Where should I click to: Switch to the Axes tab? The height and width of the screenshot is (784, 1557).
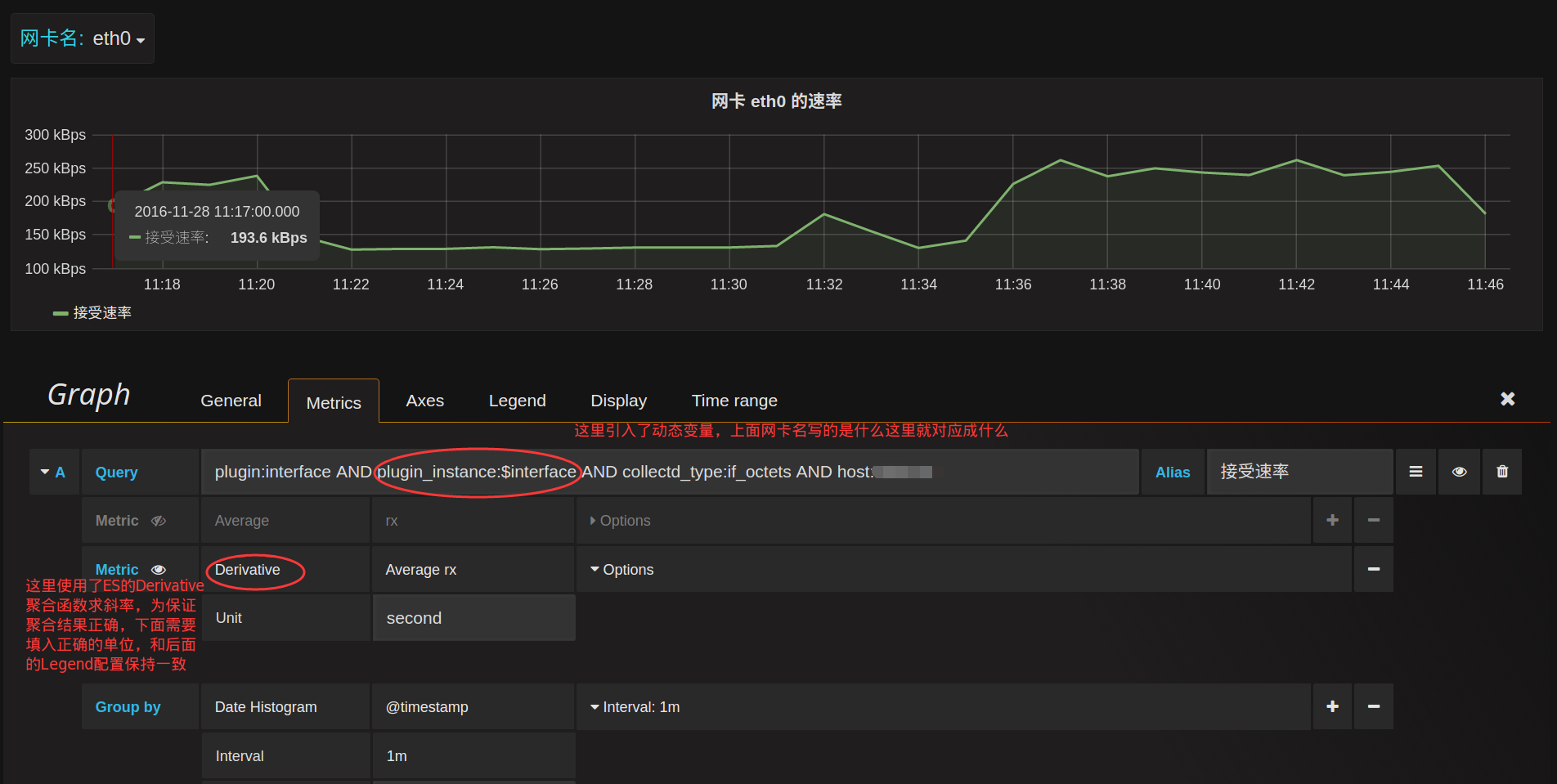(424, 401)
